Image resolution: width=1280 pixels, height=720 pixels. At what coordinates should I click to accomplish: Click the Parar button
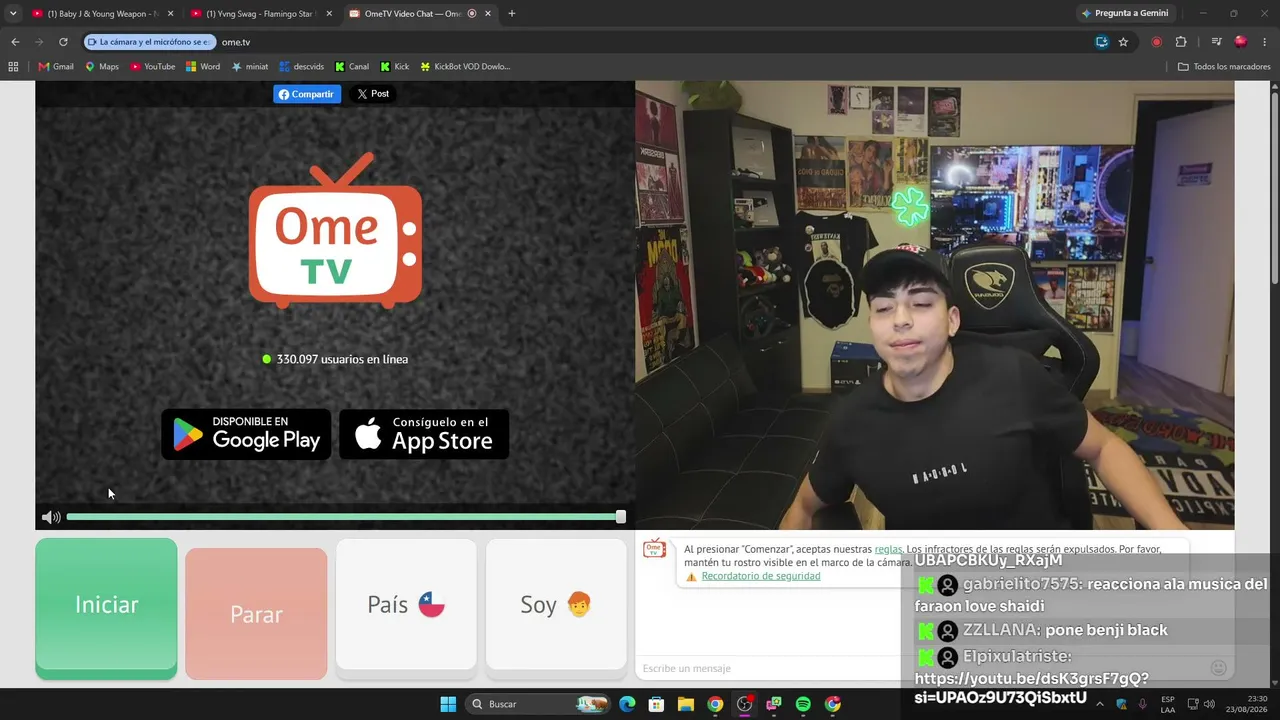(x=256, y=614)
